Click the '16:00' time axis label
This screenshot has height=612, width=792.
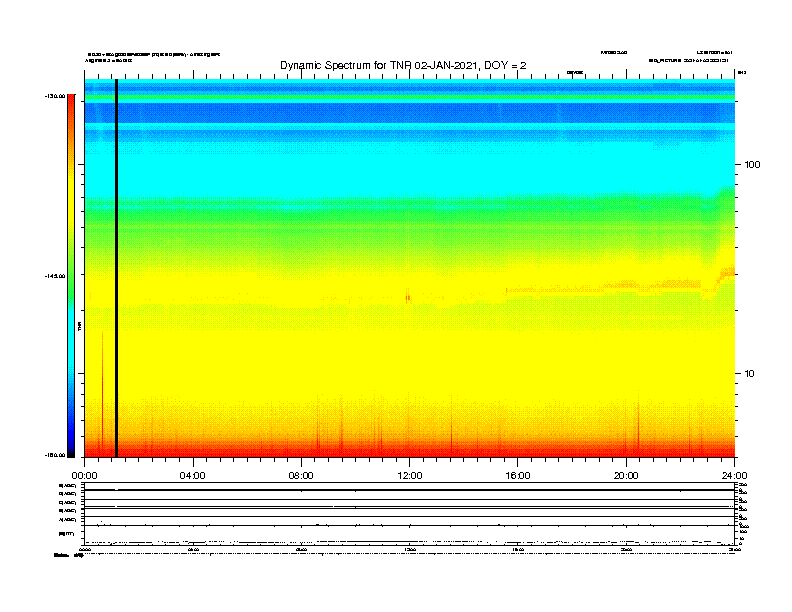click(518, 476)
